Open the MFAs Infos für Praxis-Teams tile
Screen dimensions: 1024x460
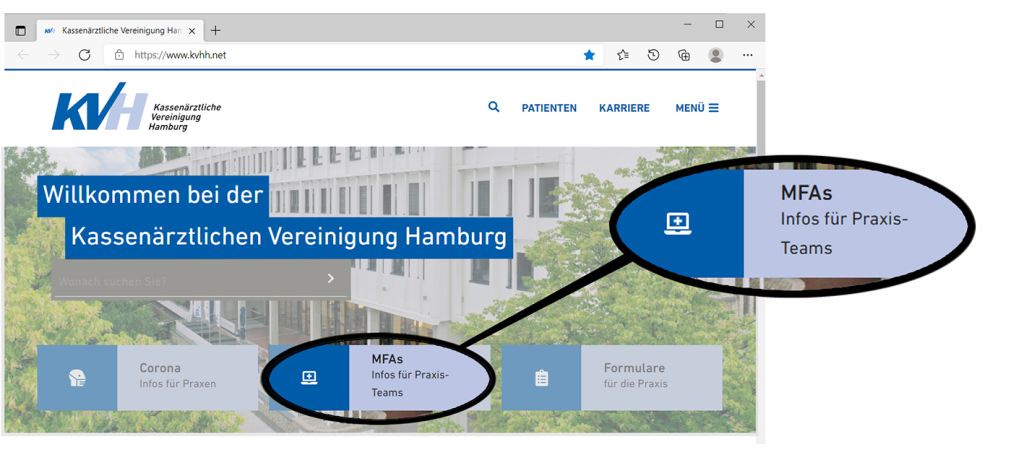[x=379, y=378]
